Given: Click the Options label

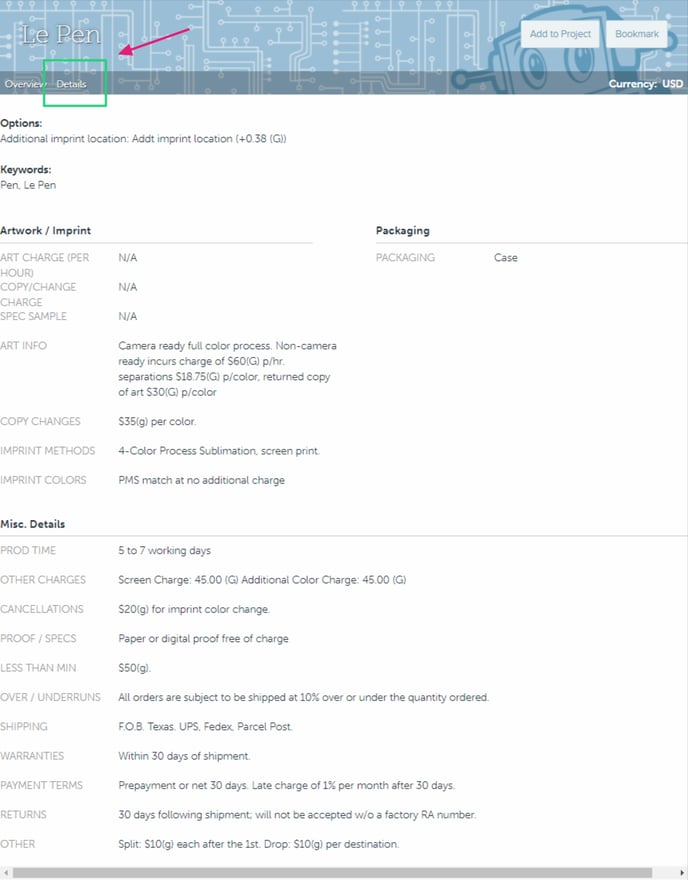Looking at the screenshot, I should (21, 123).
